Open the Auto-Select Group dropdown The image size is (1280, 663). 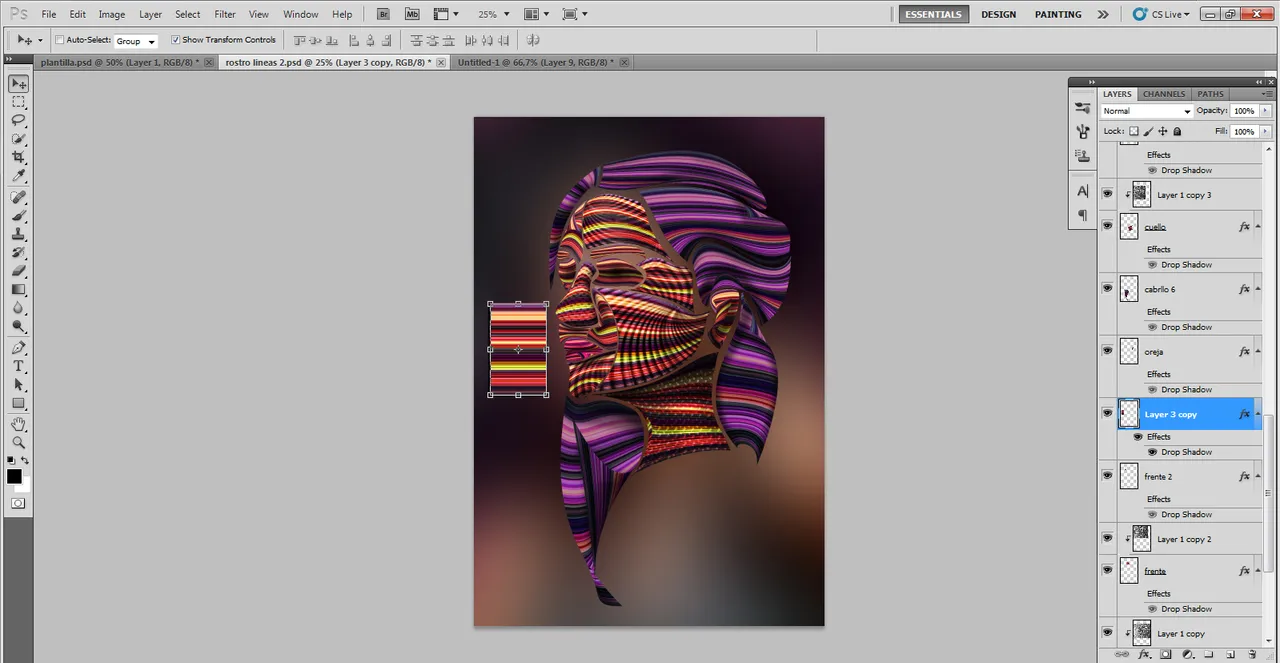[x=136, y=41]
